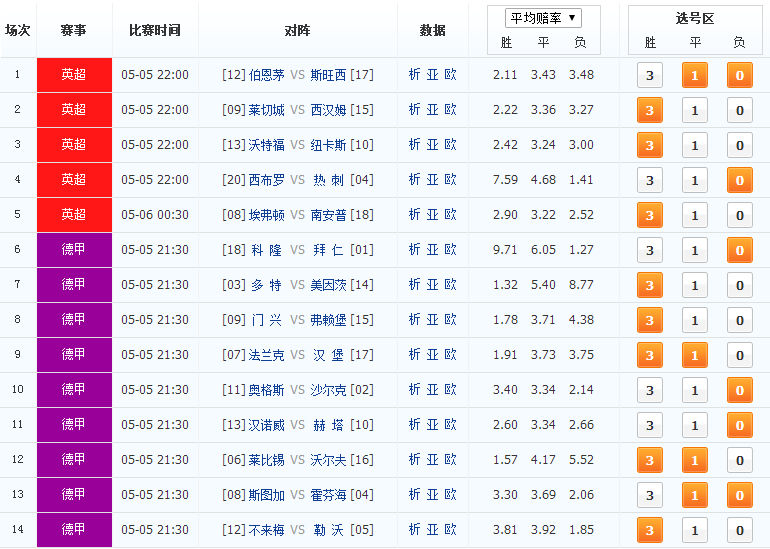This screenshot has height=549, width=770.
Task: Click team name 霍芬海
Action: coord(329,494)
